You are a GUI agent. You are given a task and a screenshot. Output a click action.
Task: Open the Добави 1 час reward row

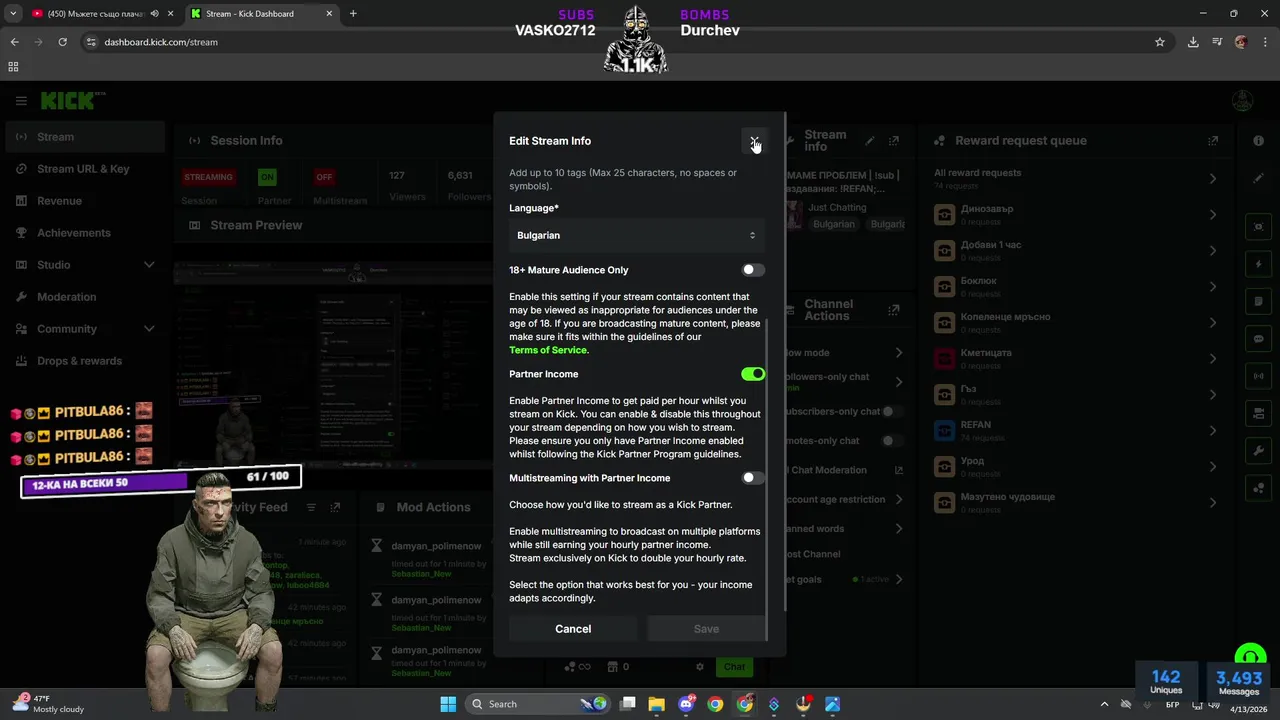[x=1077, y=251]
